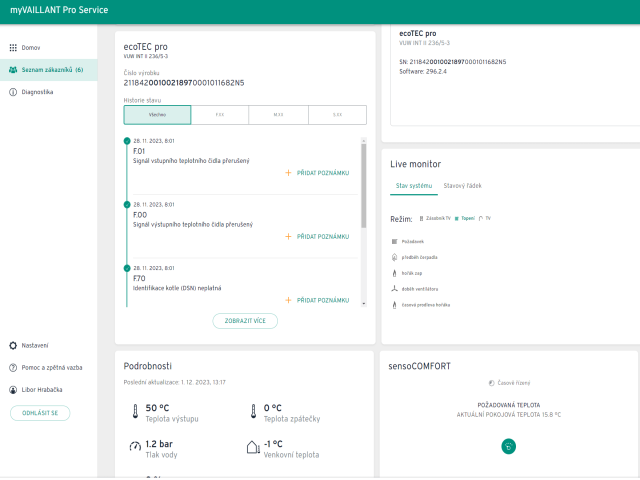Click the 50 °C Teplota výstupu value

pyautogui.click(x=157, y=408)
